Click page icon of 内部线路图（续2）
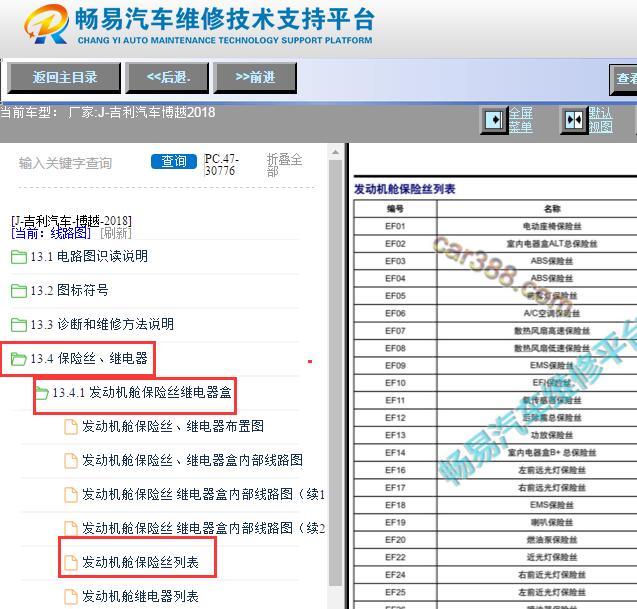The width and height of the screenshot is (637, 609). click(x=71, y=529)
